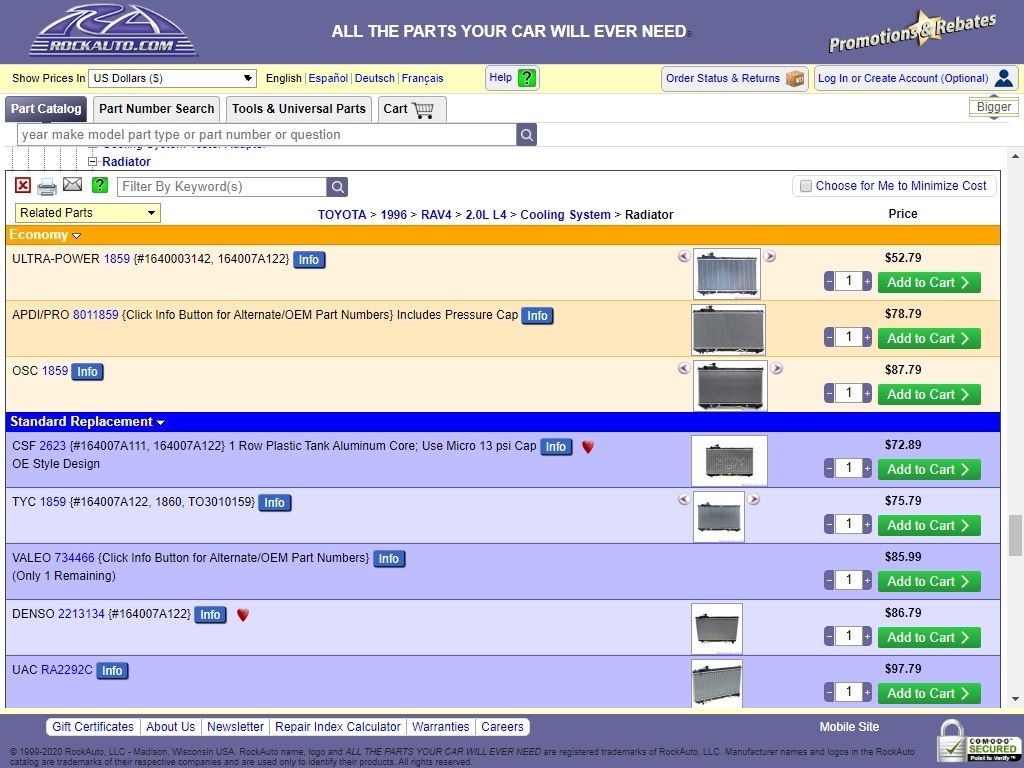Click the red X close listing icon
Screen dimensions: 1024x768
[23, 185]
